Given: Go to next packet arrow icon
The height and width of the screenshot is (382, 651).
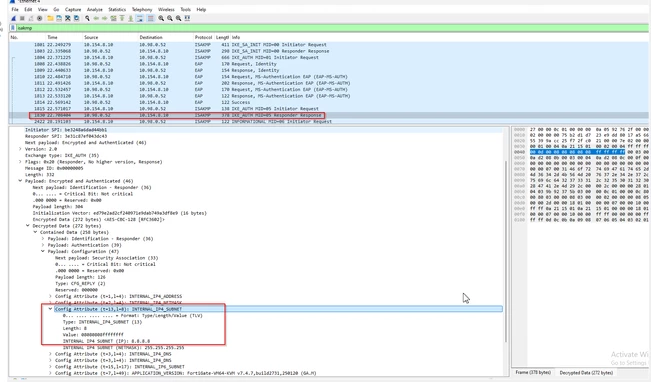Looking at the screenshot, I should 105,18.
